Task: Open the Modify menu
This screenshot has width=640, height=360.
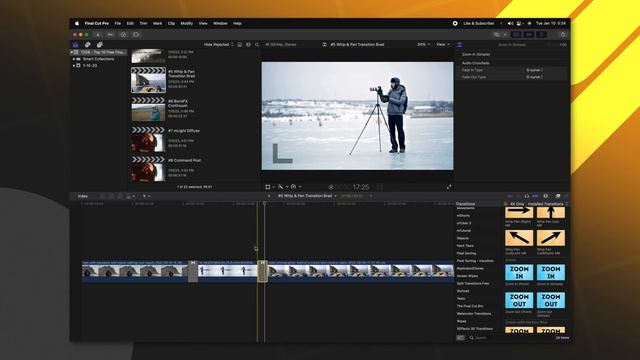Action: pos(187,24)
